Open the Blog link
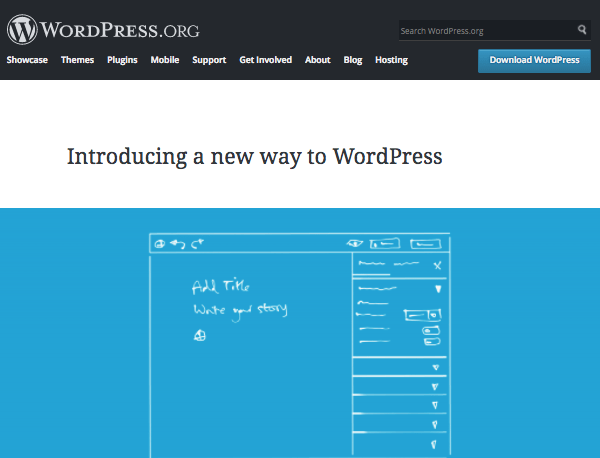The height and width of the screenshot is (458, 600). (x=353, y=60)
